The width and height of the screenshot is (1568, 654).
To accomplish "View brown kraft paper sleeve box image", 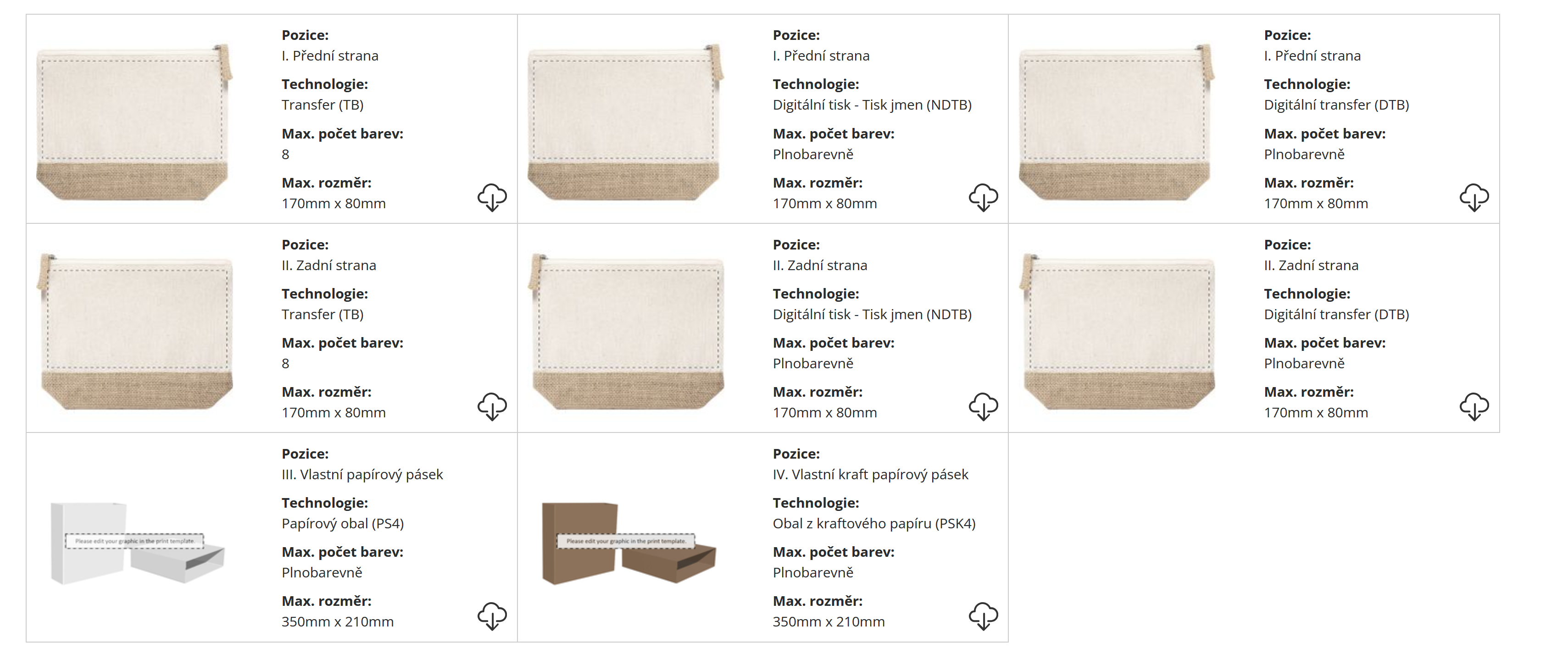I will click(628, 543).
